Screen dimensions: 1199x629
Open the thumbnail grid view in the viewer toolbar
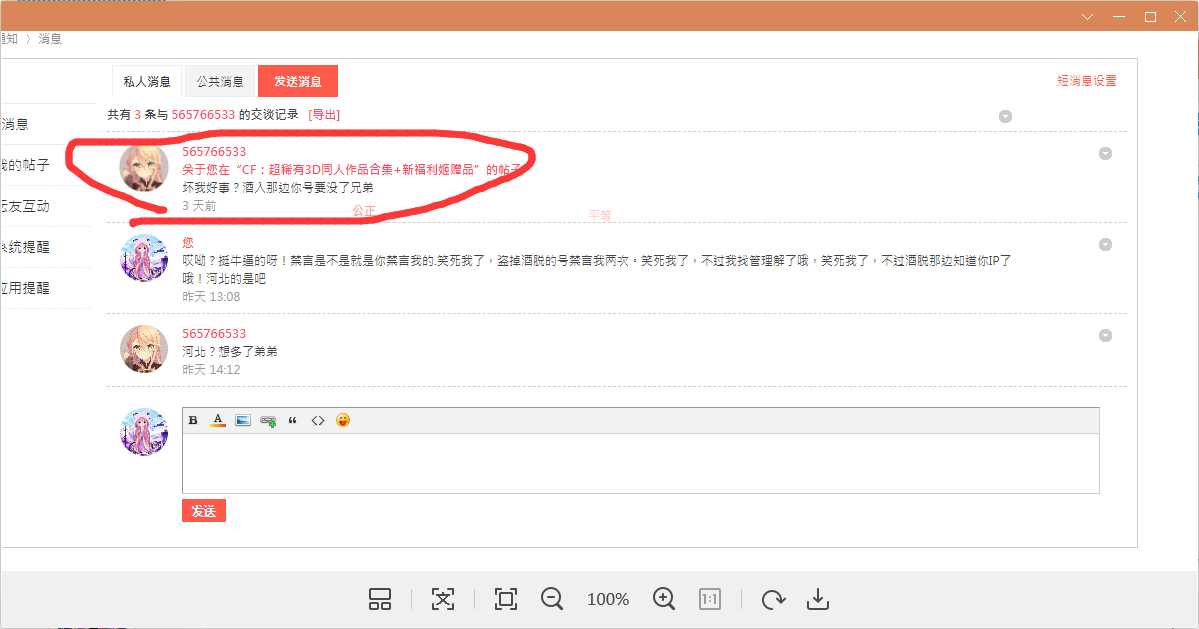tap(380, 598)
